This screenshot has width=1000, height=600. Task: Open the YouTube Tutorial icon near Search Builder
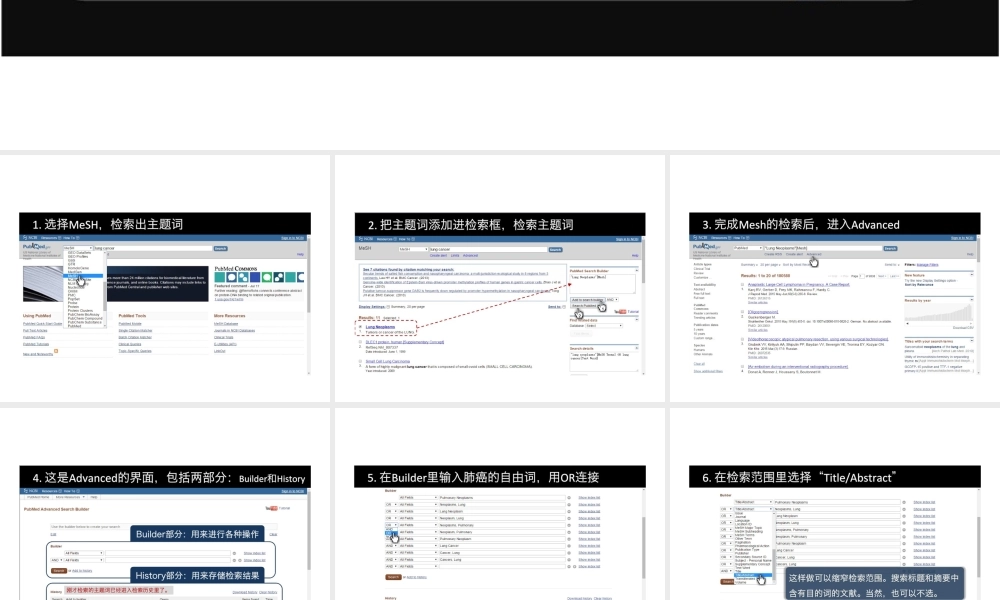click(622, 311)
